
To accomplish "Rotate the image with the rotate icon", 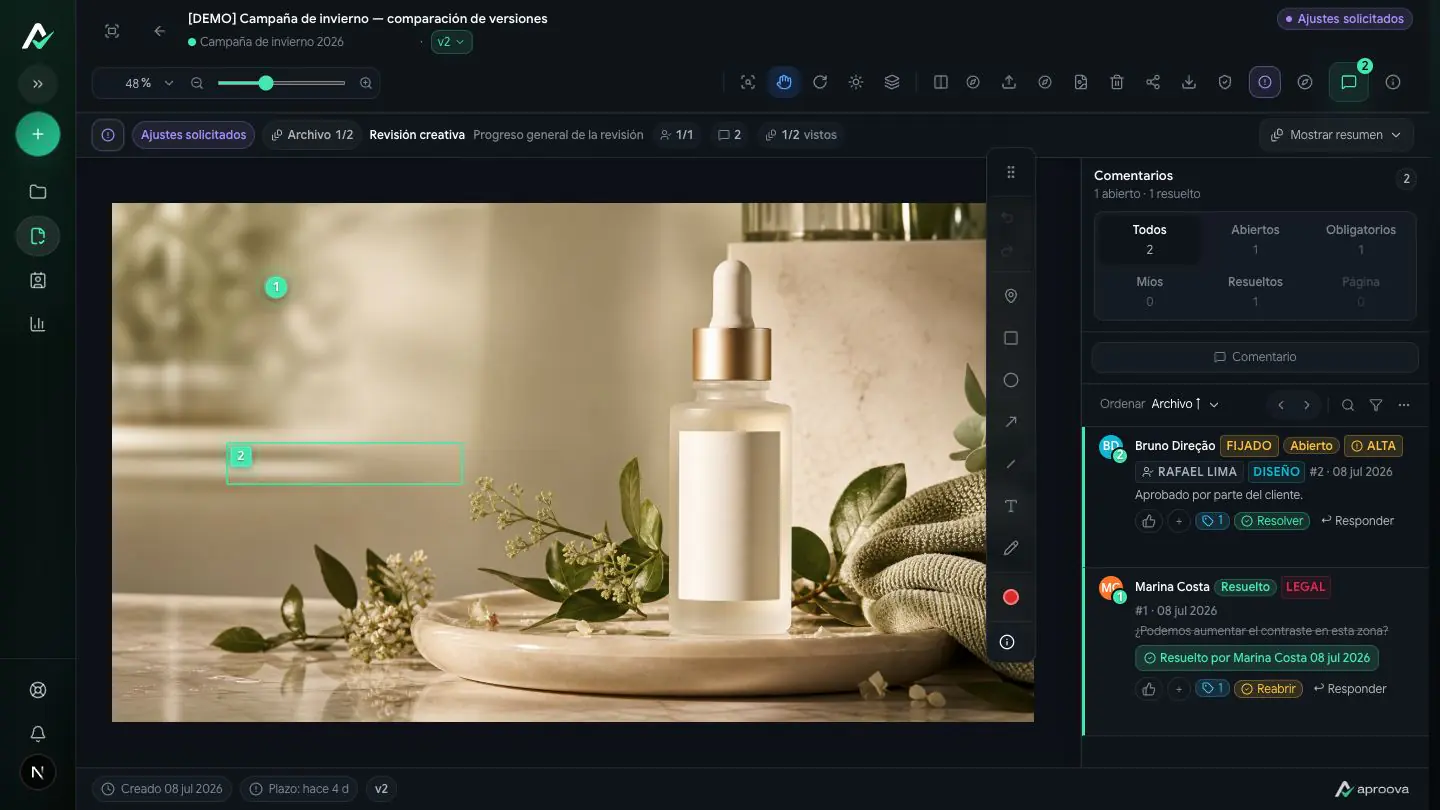I will 820,82.
